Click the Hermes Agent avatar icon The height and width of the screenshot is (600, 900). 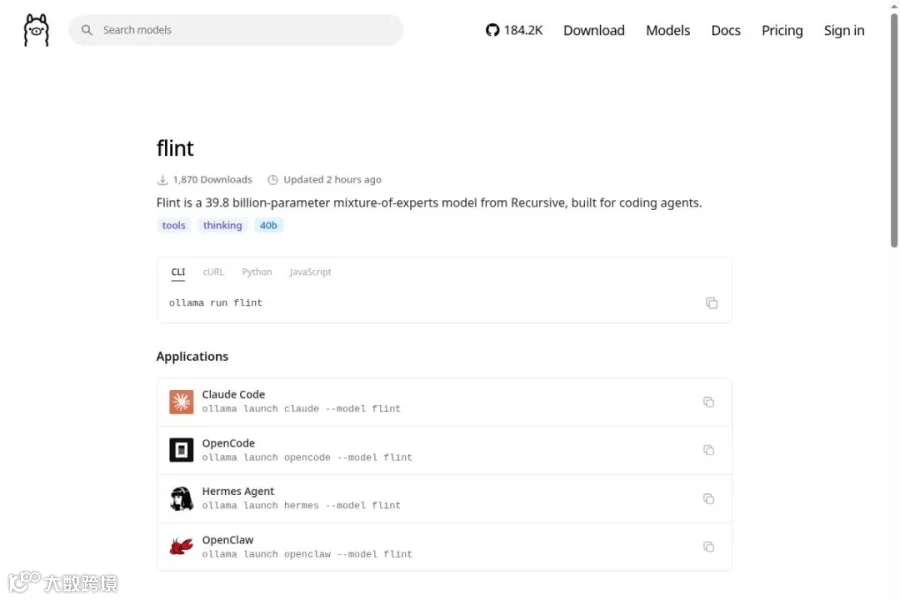point(181,498)
